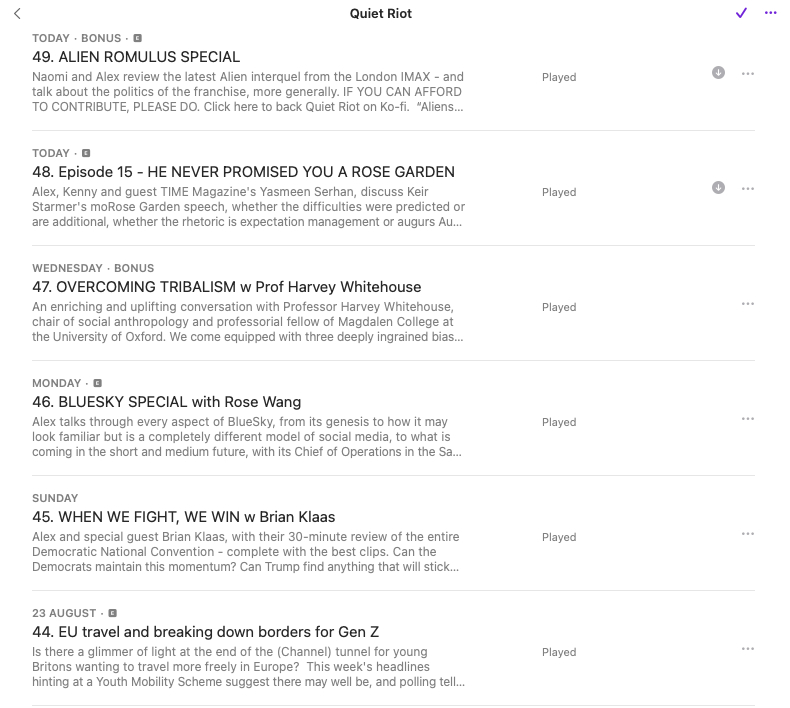Select 45. WHEN WE FIGHT, WE WIN episode
This screenshot has width=790, height=708.
point(183,517)
